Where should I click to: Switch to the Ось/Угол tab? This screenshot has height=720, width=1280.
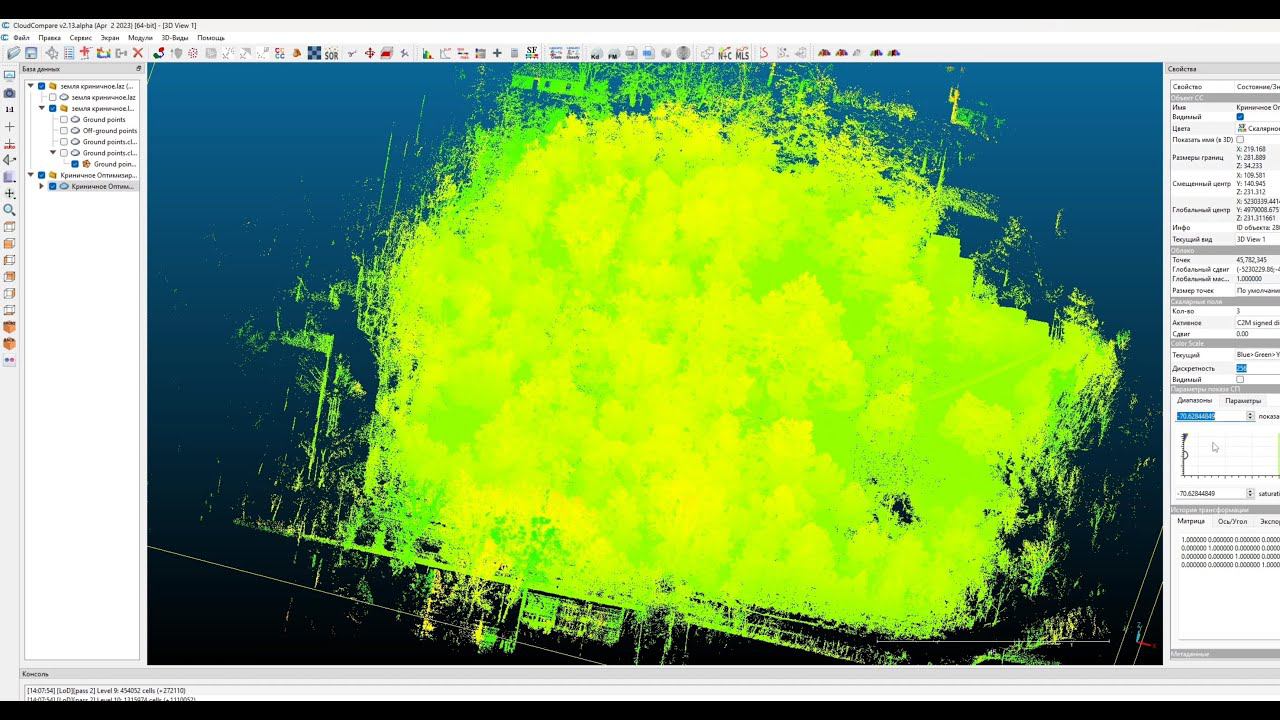point(1232,521)
